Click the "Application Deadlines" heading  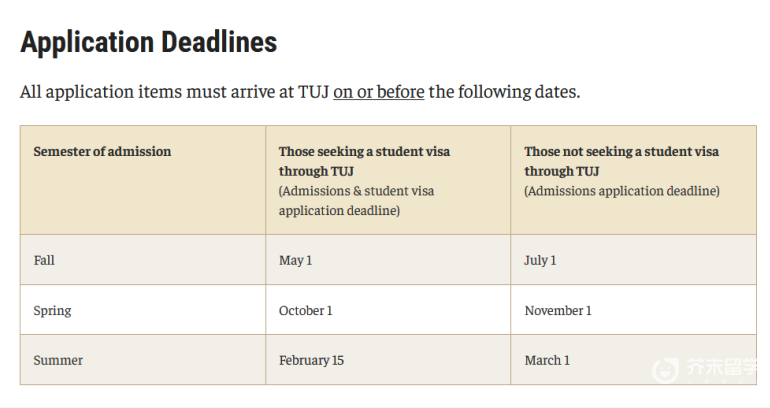[x=148, y=42]
